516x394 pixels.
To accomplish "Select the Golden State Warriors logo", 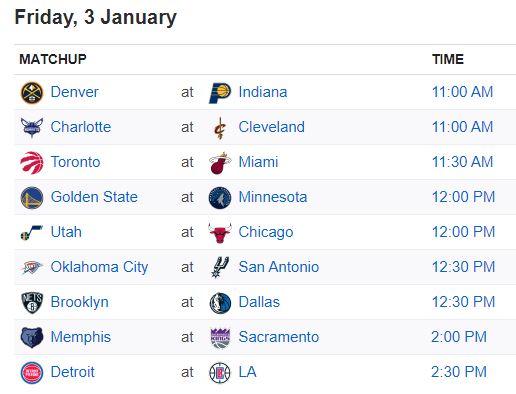I will click(32, 198).
